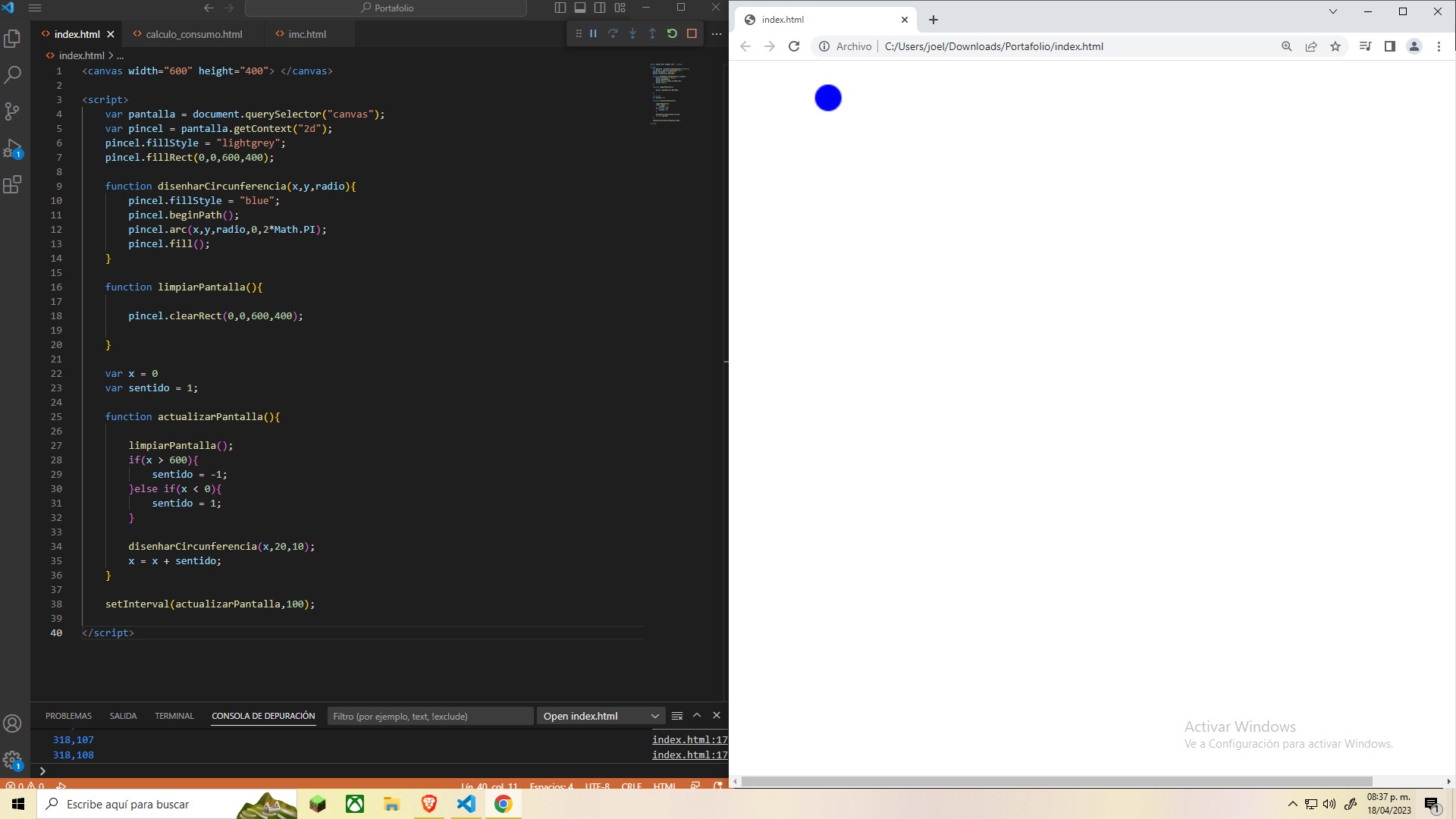Image resolution: width=1456 pixels, height=819 pixels.
Task: Restart the debug session
Action: pos(672,33)
